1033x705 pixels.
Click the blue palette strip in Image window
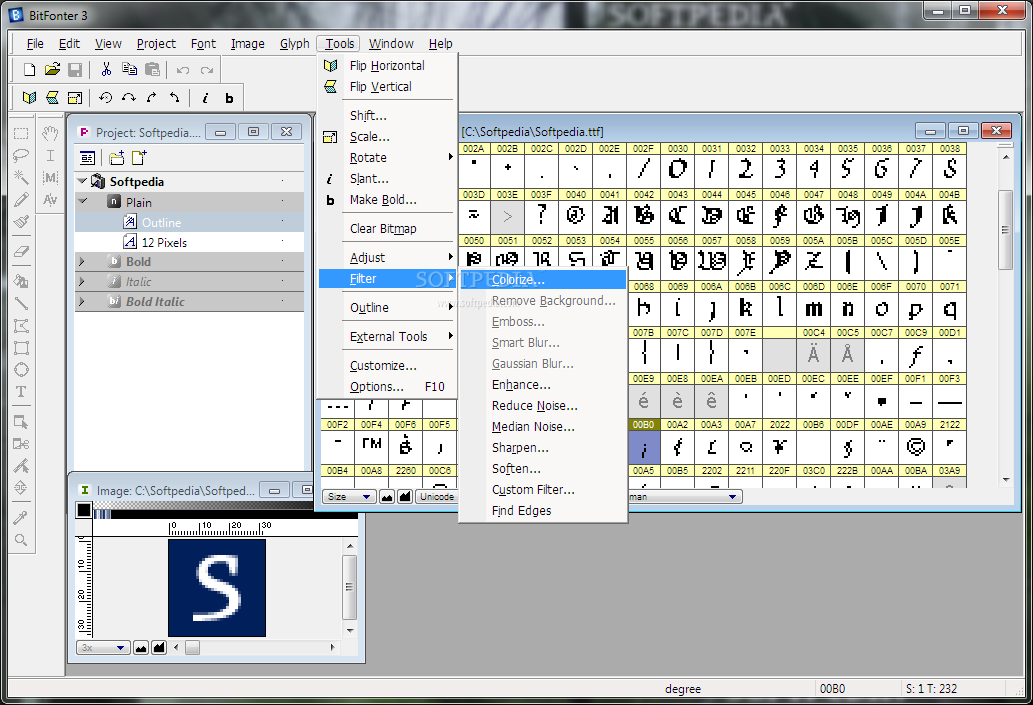point(103,514)
